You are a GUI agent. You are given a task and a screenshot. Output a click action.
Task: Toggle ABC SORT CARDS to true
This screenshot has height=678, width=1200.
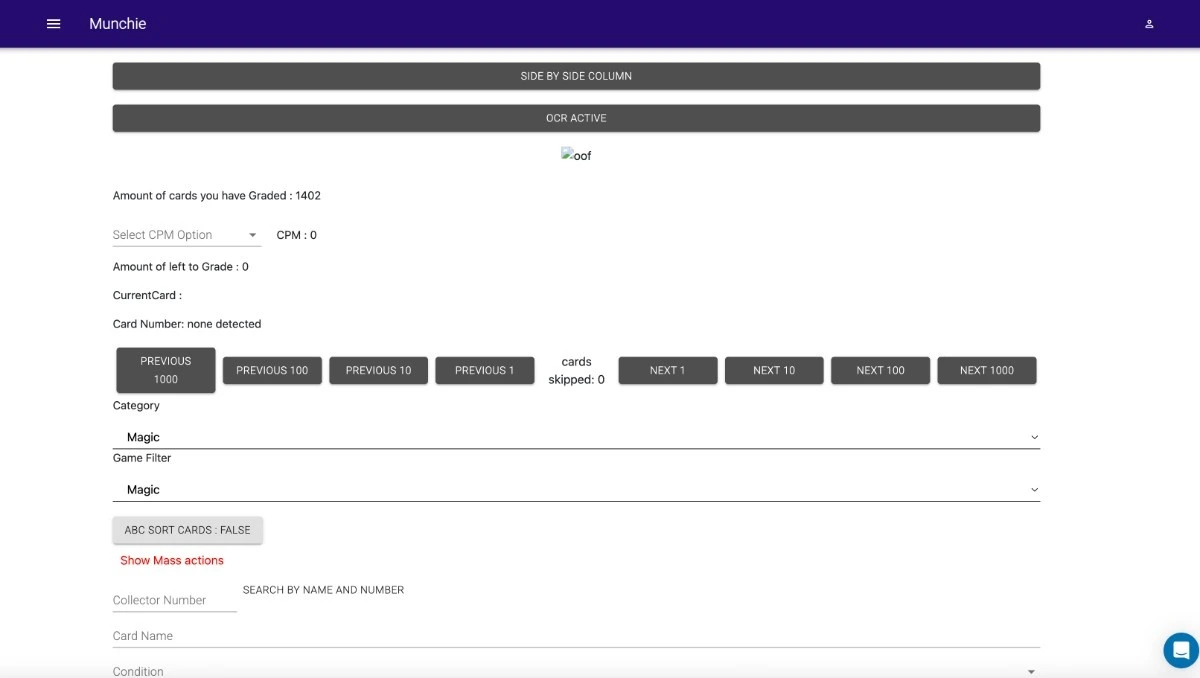tap(187, 529)
